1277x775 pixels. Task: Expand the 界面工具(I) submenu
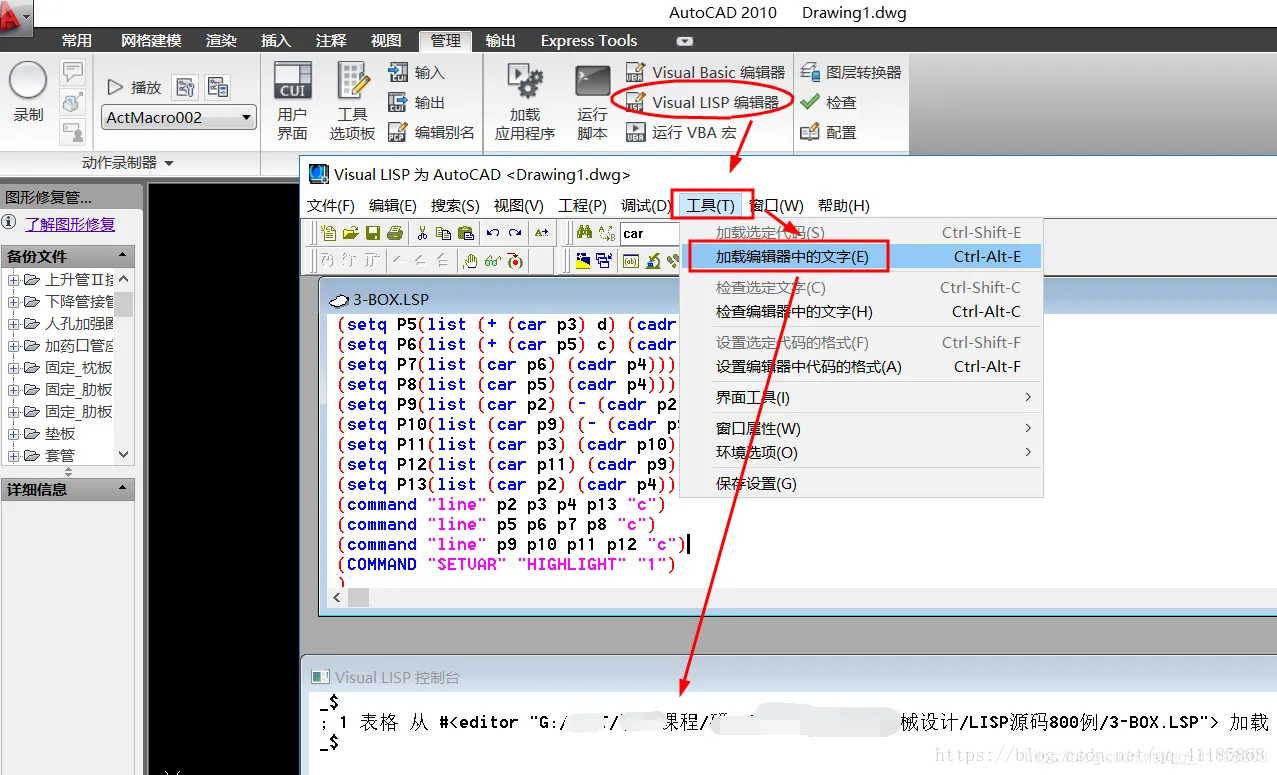coord(862,398)
